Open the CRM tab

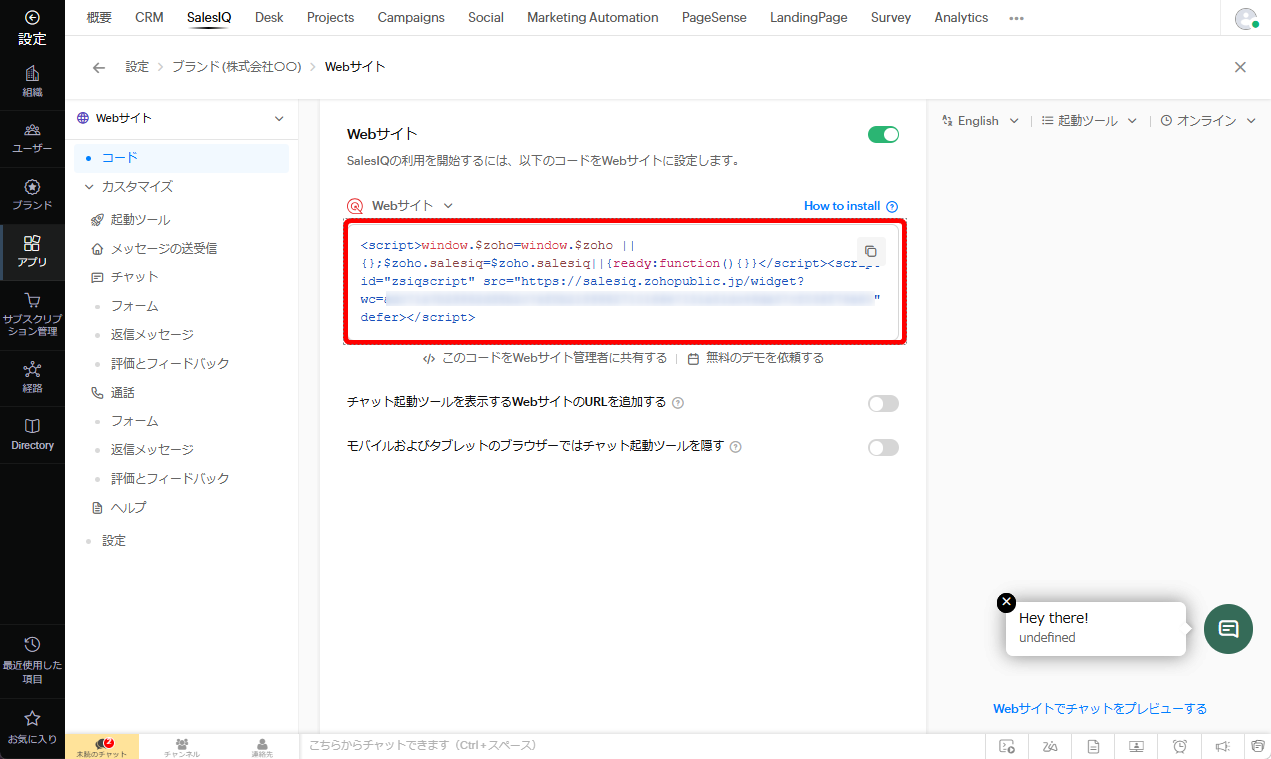[x=149, y=17]
